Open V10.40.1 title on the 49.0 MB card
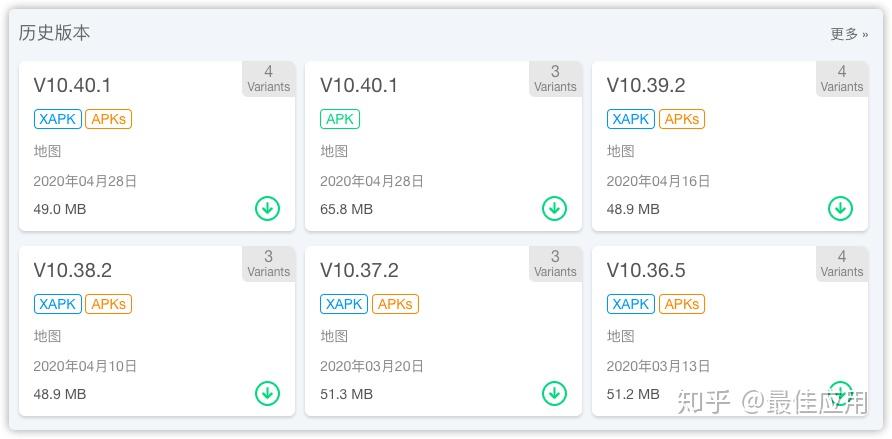Image resolution: width=892 pixels, height=439 pixels. click(x=72, y=85)
